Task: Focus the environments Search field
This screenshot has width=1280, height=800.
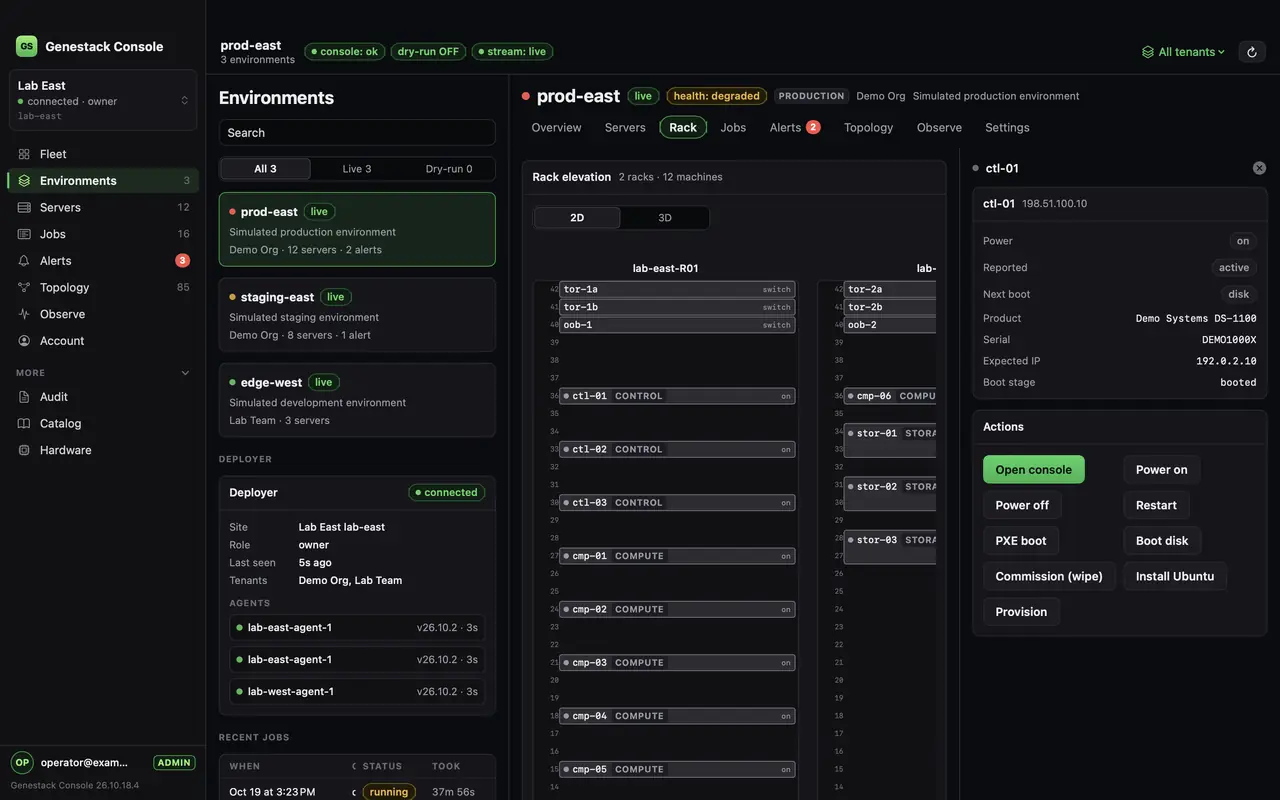Action: pyautogui.click(x=357, y=133)
